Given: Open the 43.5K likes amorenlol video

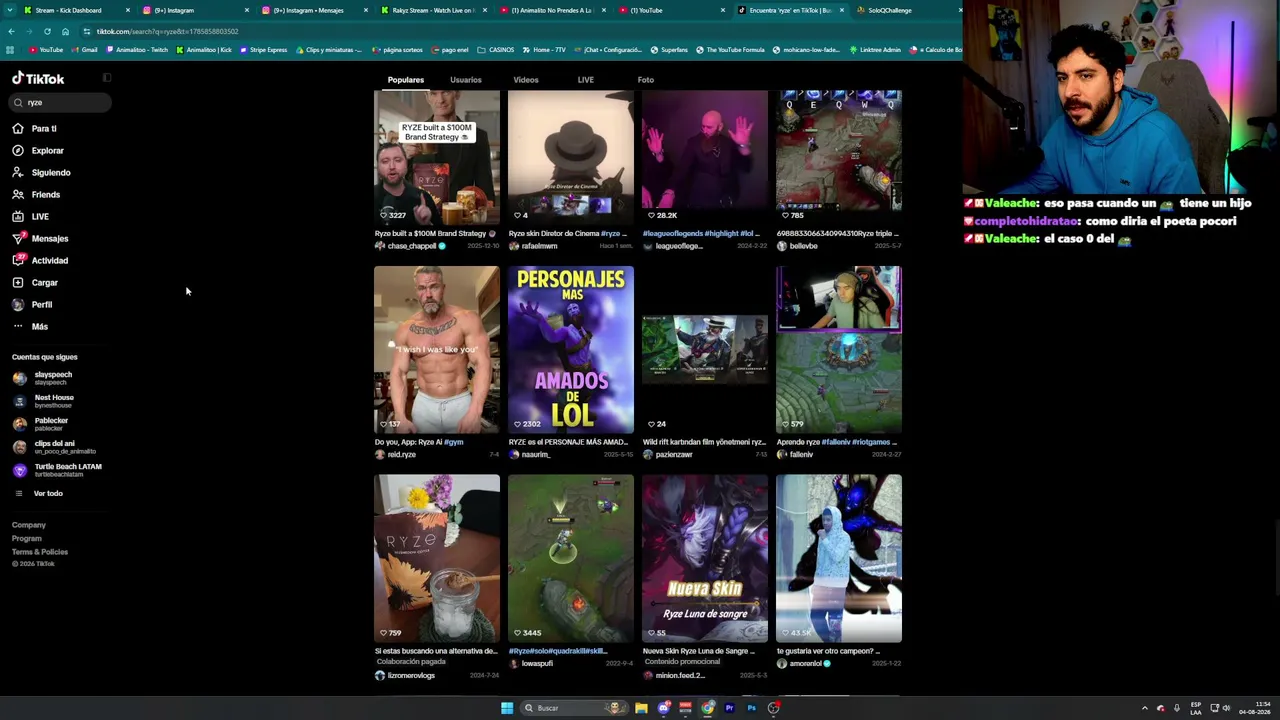Looking at the screenshot, I should coord(839,558).
